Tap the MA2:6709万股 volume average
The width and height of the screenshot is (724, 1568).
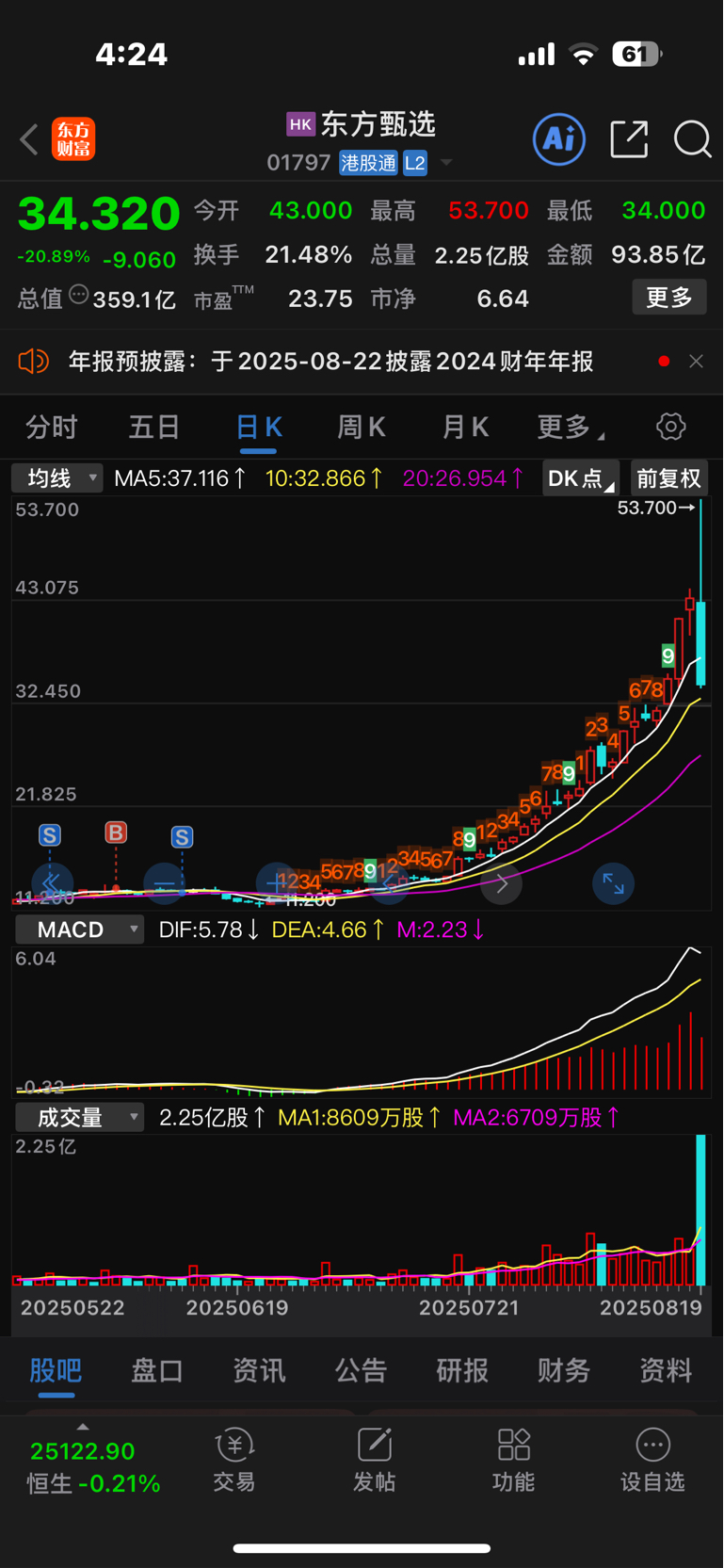pyautogui.click(x=537, y=1118)
